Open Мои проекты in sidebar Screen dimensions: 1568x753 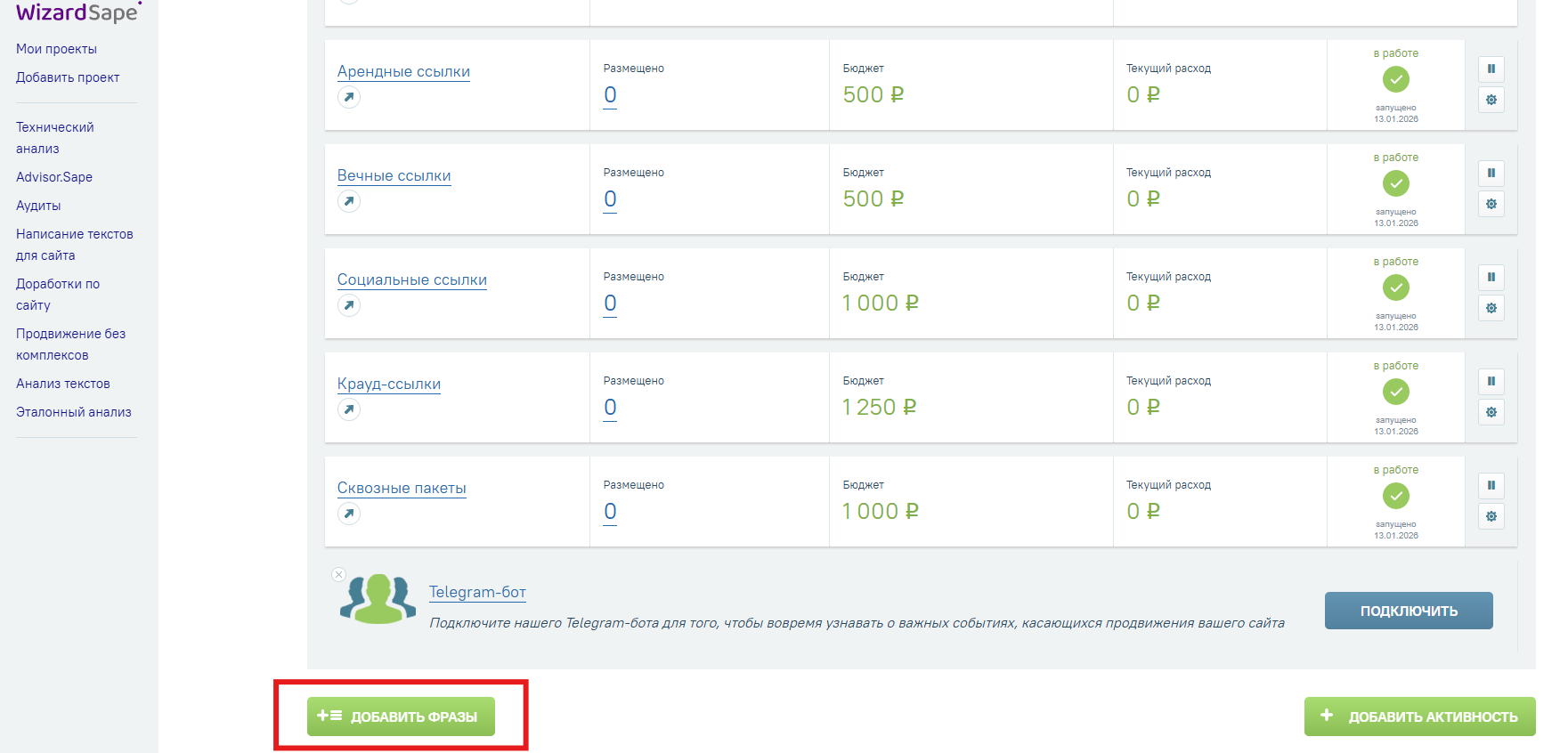(x=56, y=49)
